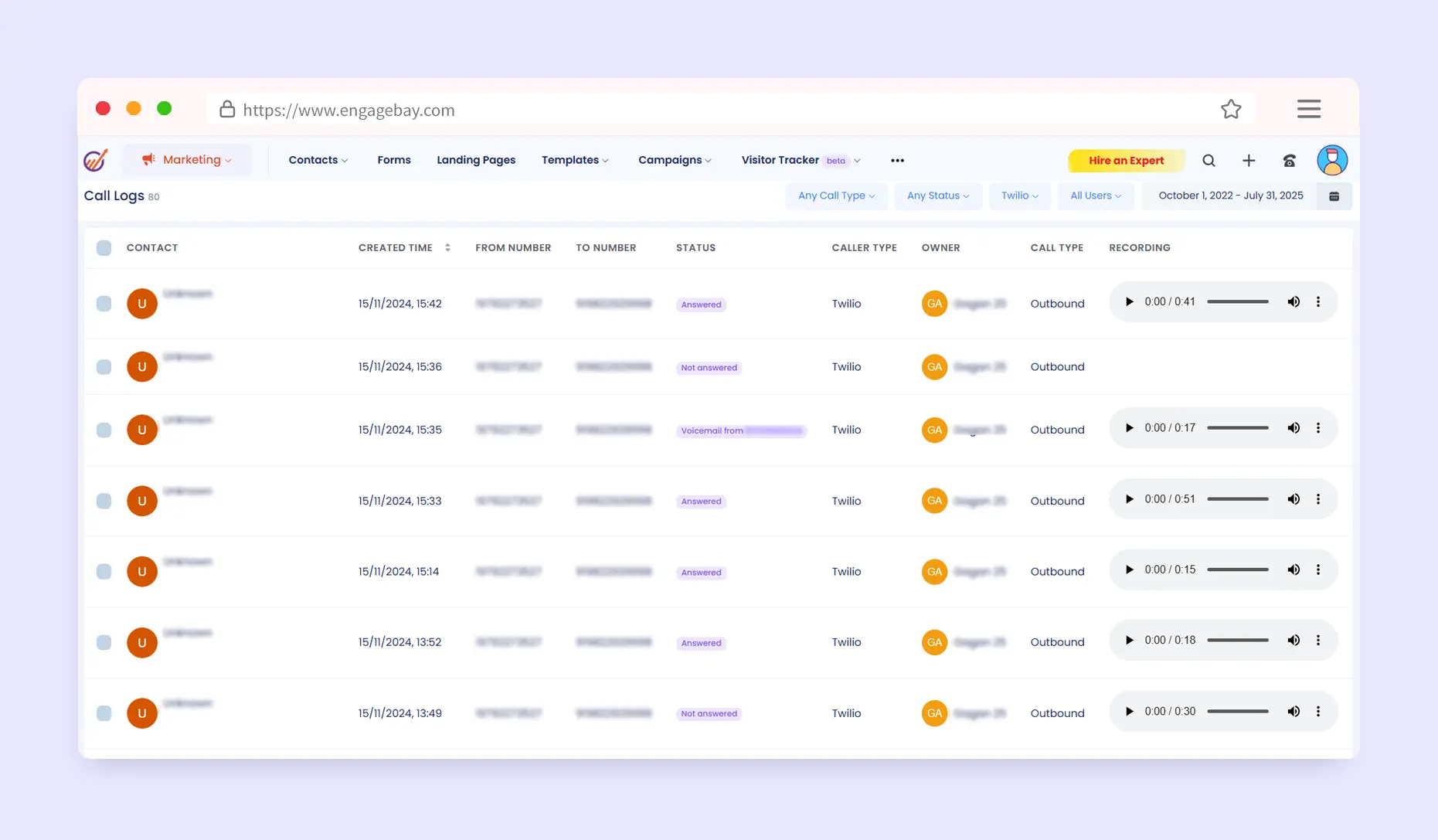The width and height of the screenshot is (1438, 840).
Task: Open the three-dots overflow navigation menu
Action: coord(897,161)
